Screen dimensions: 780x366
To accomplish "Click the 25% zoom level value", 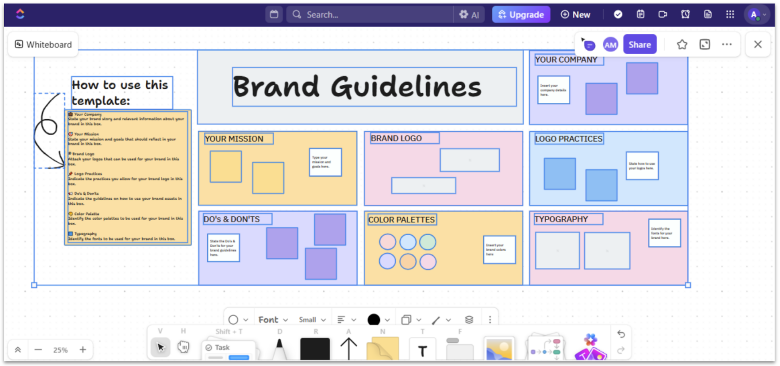I will [x=60, y=350].
